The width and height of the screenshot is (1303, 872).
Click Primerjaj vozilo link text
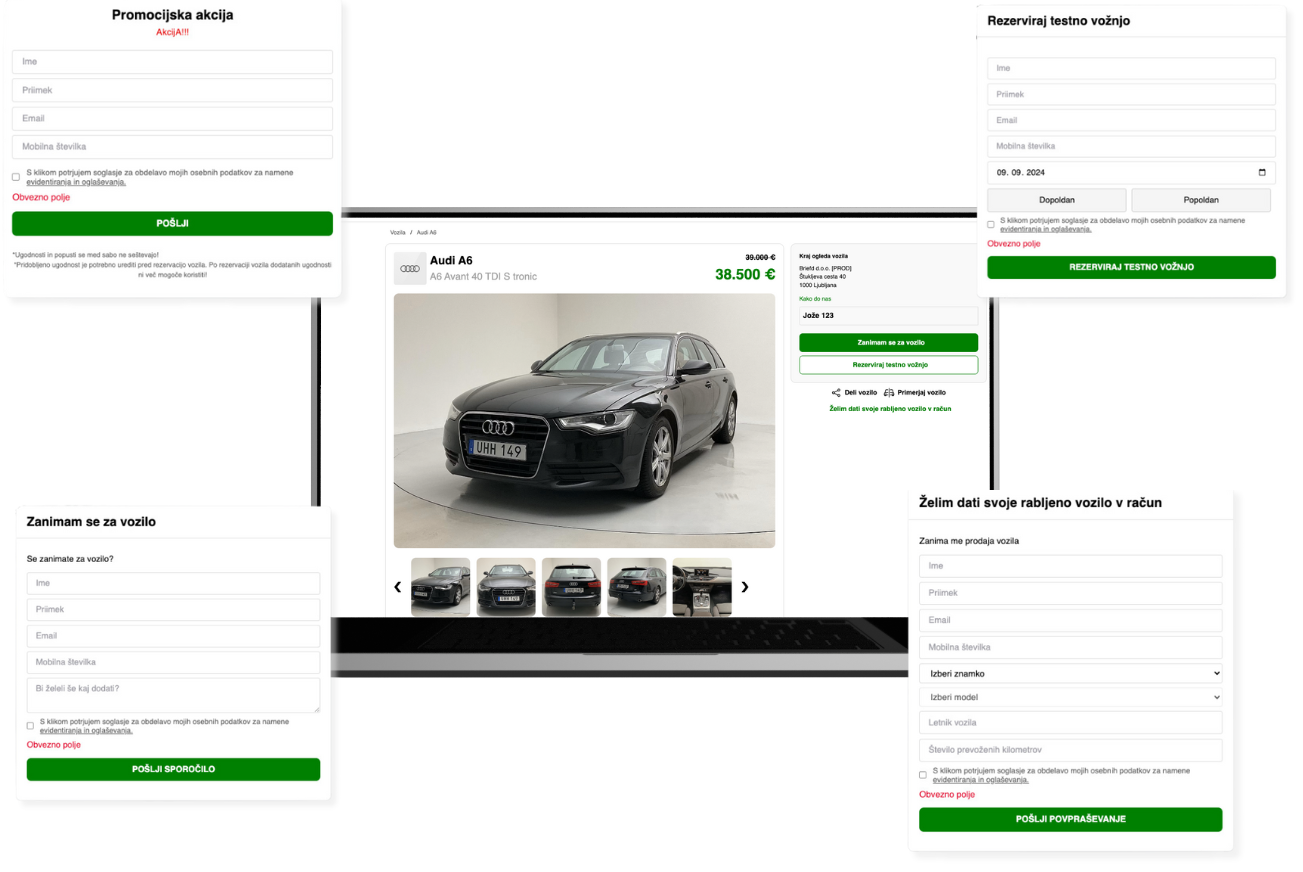coord(921,393)
